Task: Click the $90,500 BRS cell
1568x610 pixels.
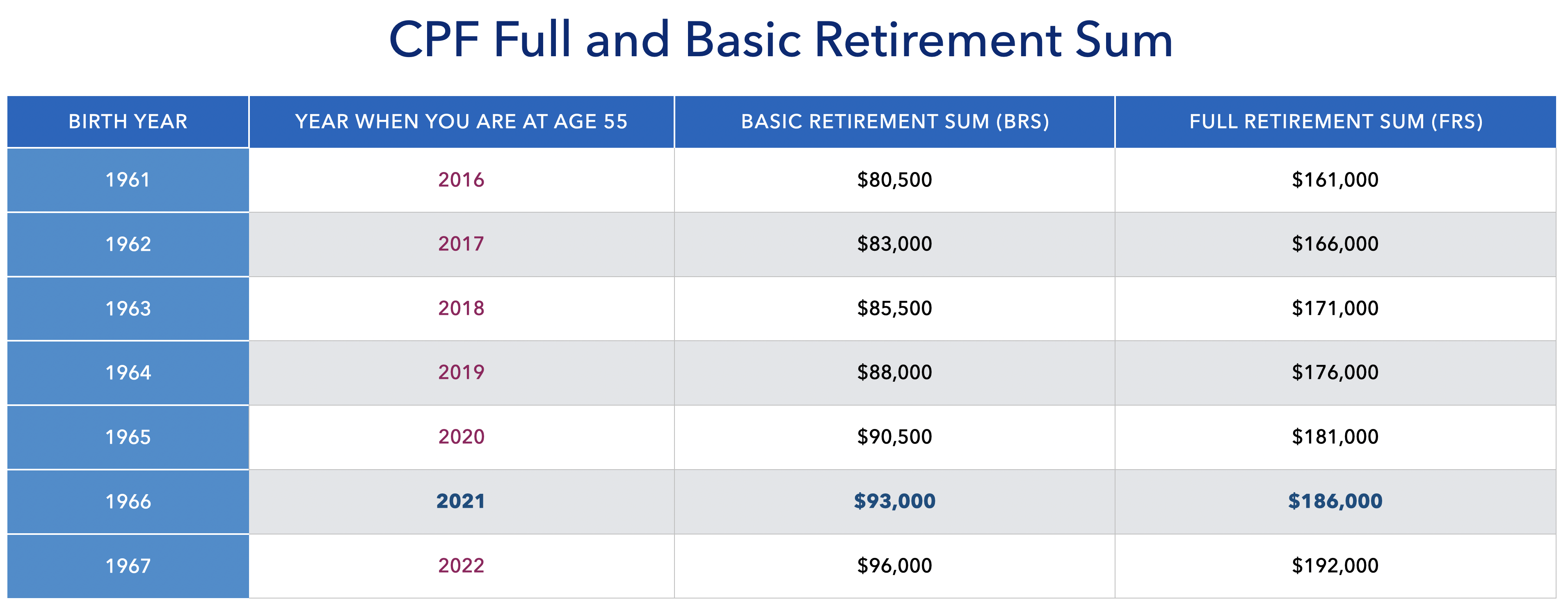Action: point(895,437)
